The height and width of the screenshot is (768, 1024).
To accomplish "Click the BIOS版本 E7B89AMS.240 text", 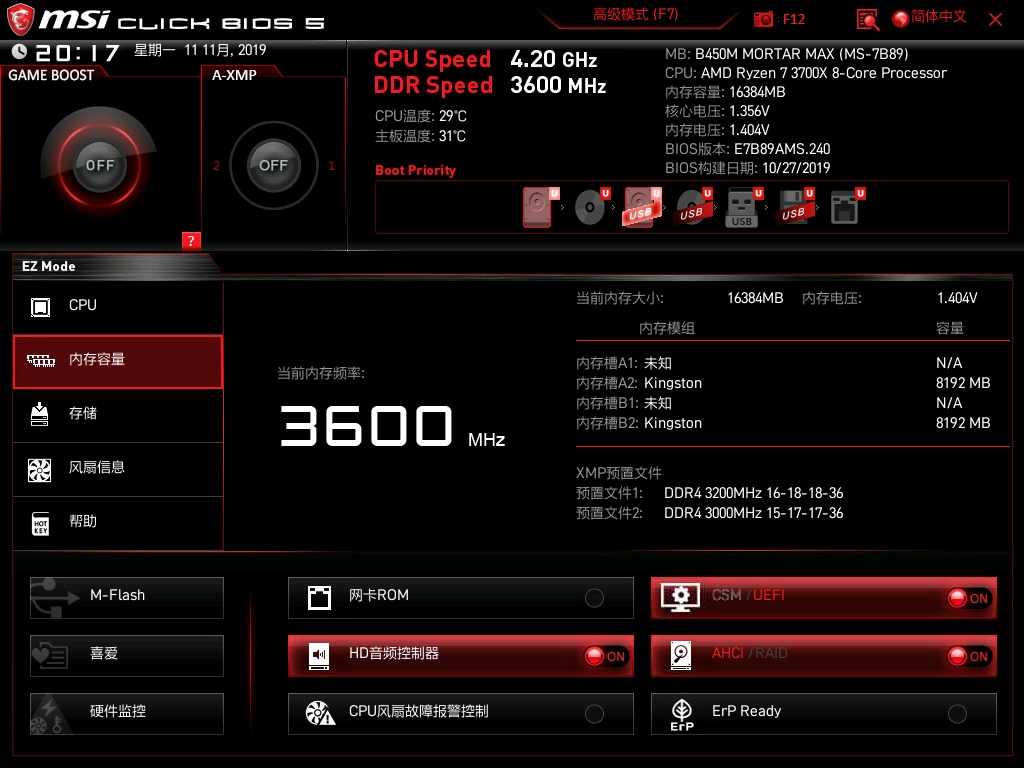I will pyautogui.click(x=747, y=149).
